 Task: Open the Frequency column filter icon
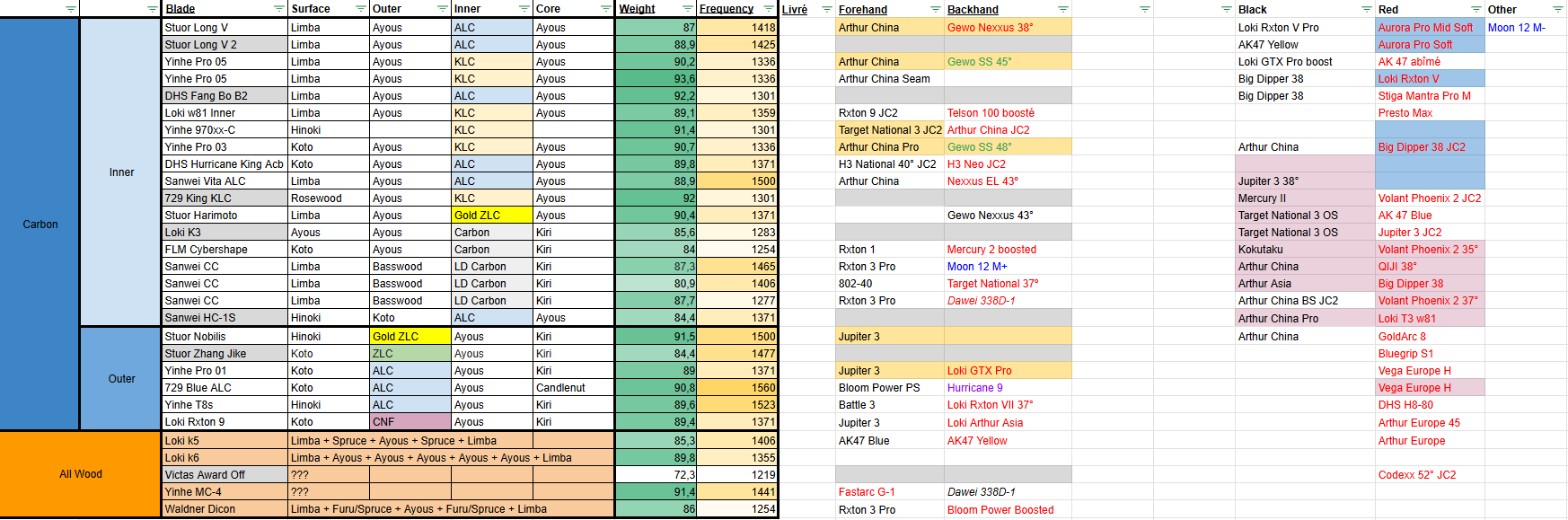tap(769, 9)
